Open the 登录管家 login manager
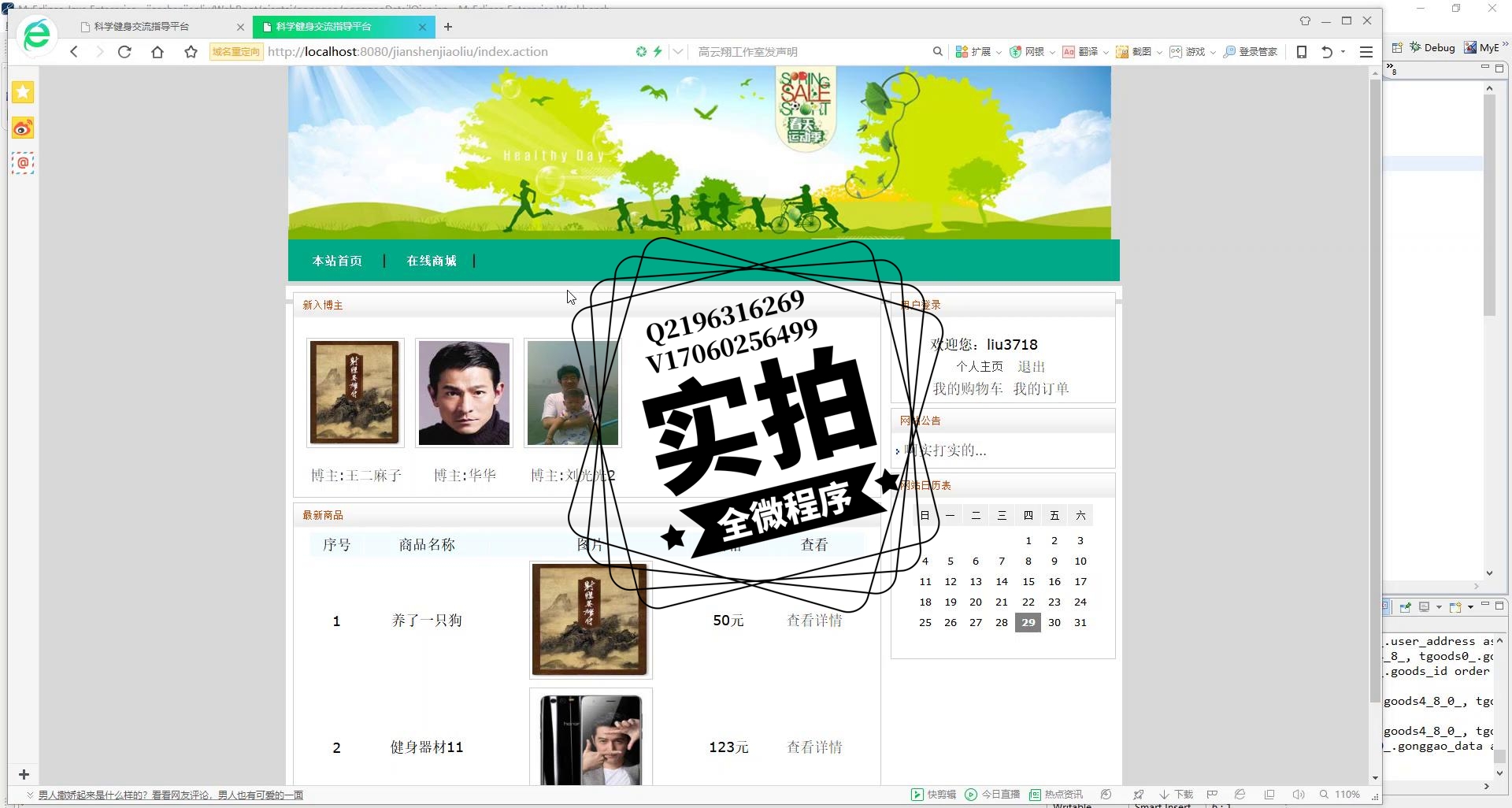 [1251, 52]
